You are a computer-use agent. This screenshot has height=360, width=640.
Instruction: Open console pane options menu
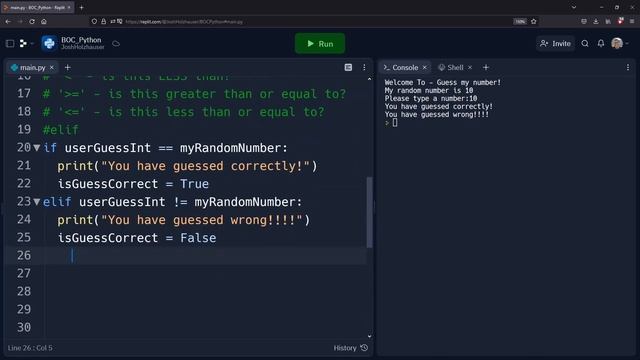click(x=628, y=67)
